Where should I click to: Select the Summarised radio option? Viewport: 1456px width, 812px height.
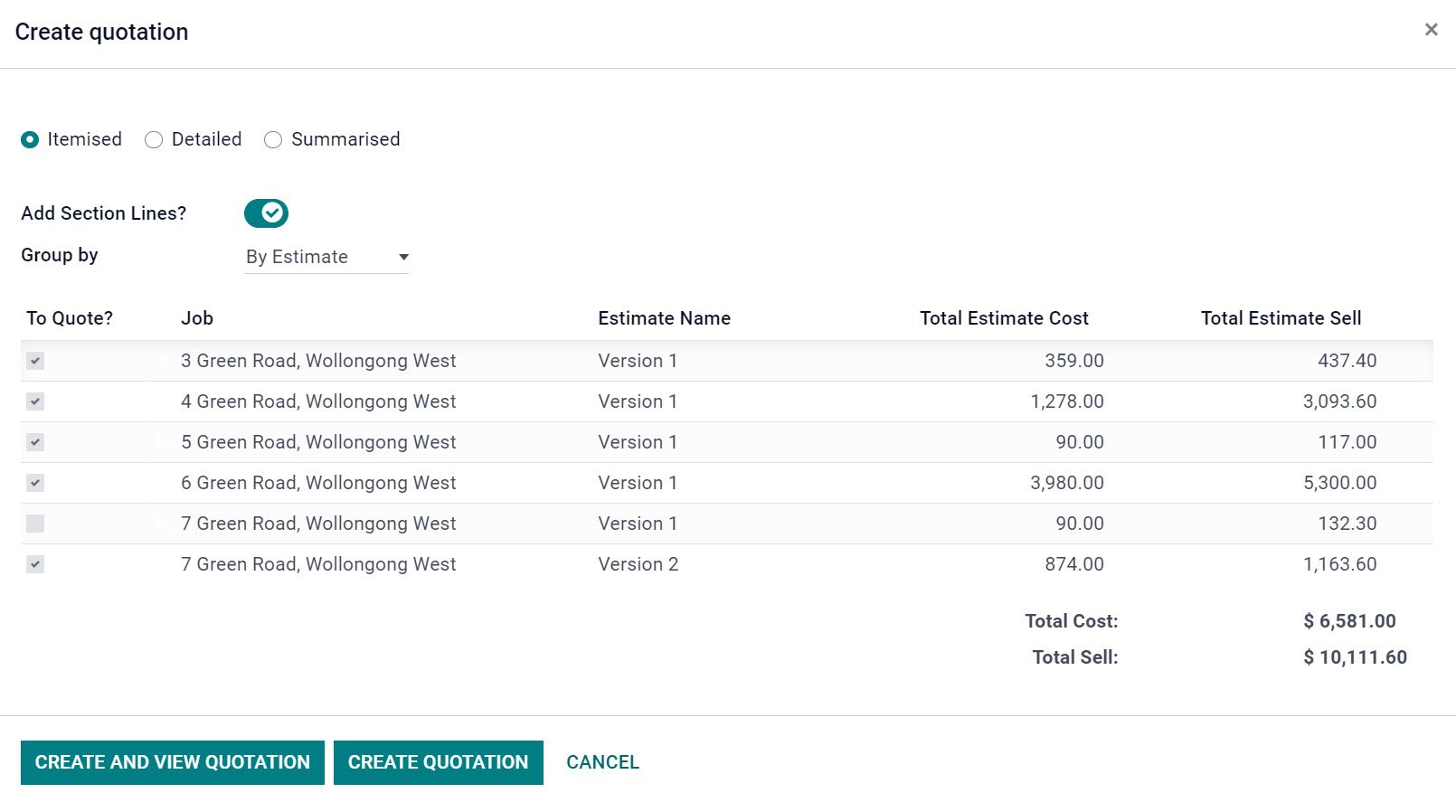click(273, 139)
